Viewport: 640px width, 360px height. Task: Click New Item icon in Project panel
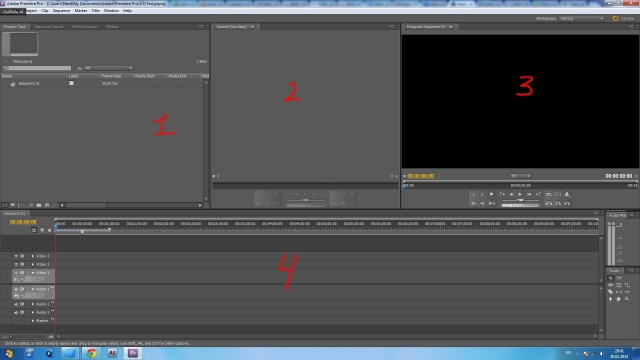pyautogui.click(x=47, y=205)
